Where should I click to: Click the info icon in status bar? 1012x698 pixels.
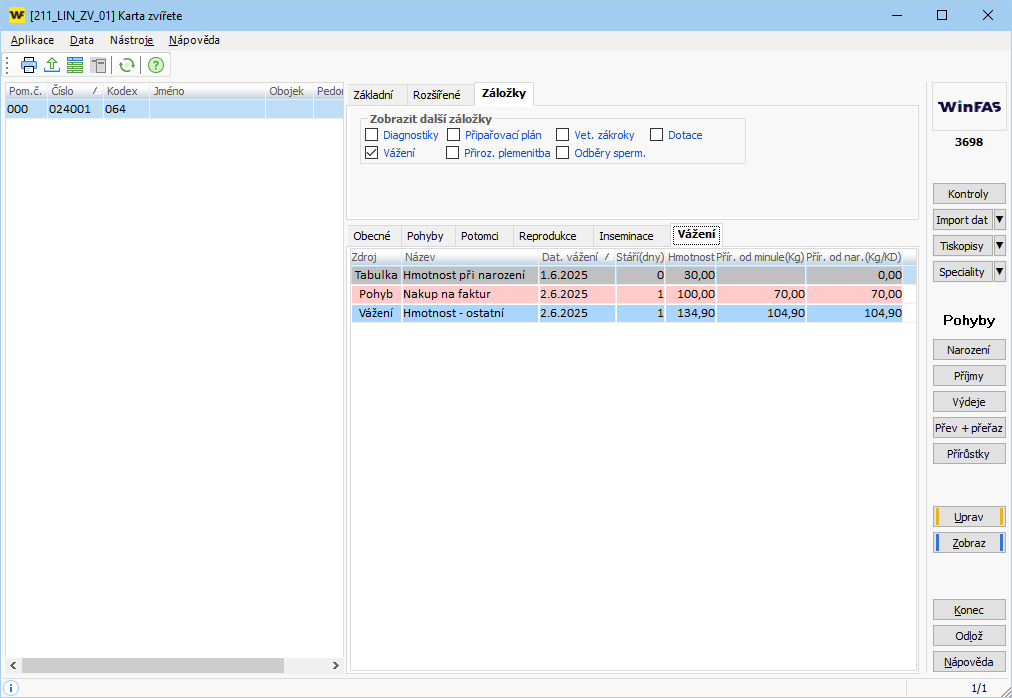11,688
